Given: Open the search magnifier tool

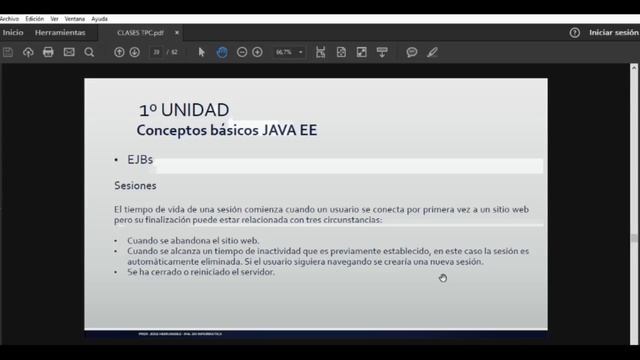Looking at the screenshot, I should (89, 52).
